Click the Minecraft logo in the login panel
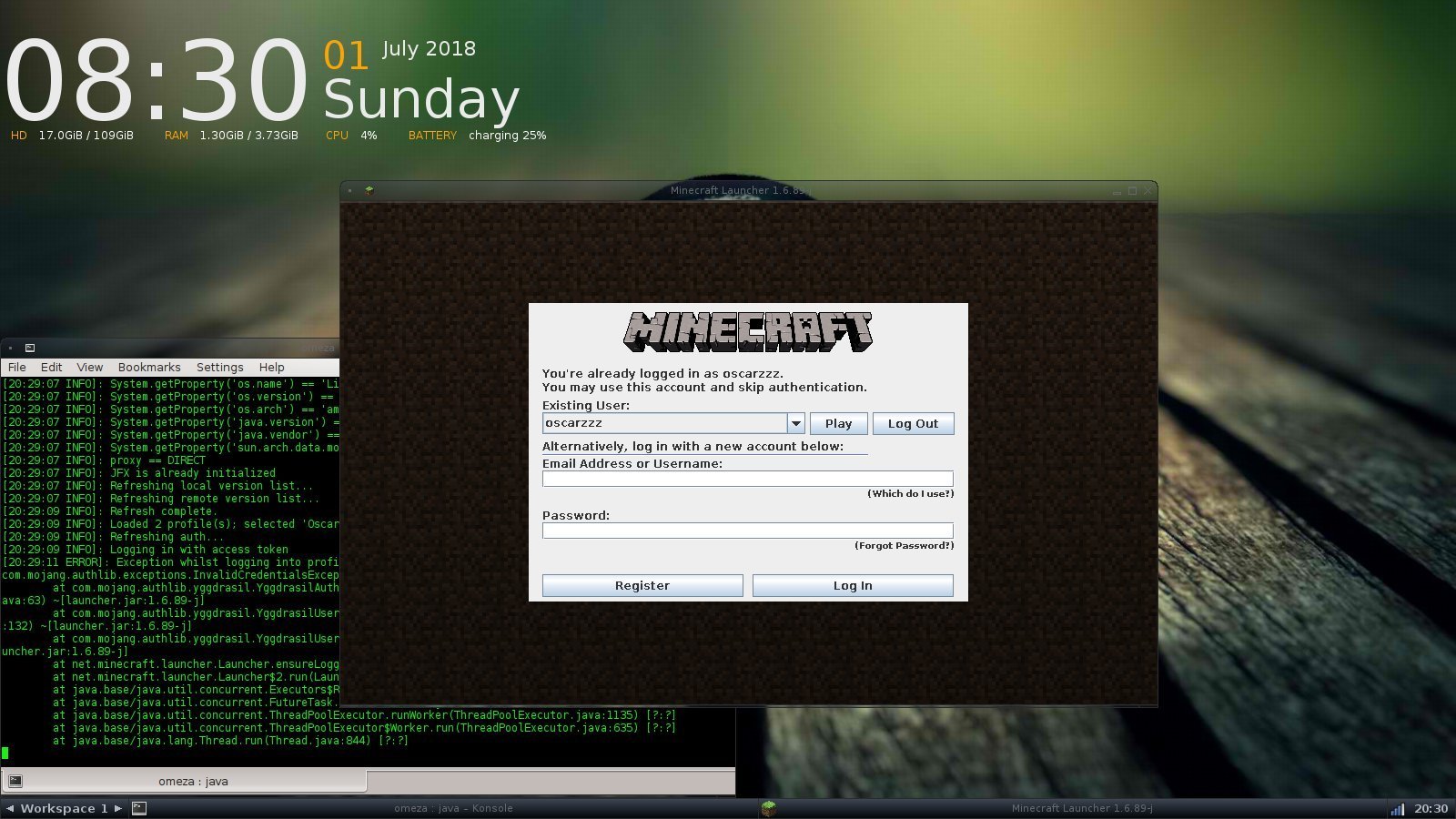The height and width of the screenshot is (819, 1456). click(748, 332)
